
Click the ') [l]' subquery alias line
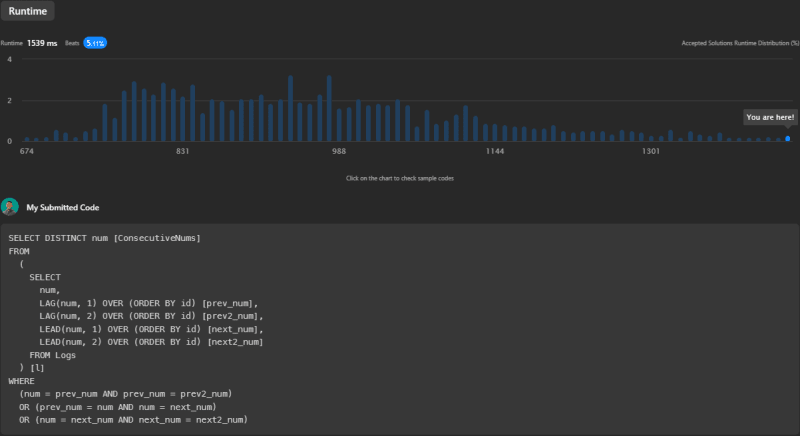32,368
